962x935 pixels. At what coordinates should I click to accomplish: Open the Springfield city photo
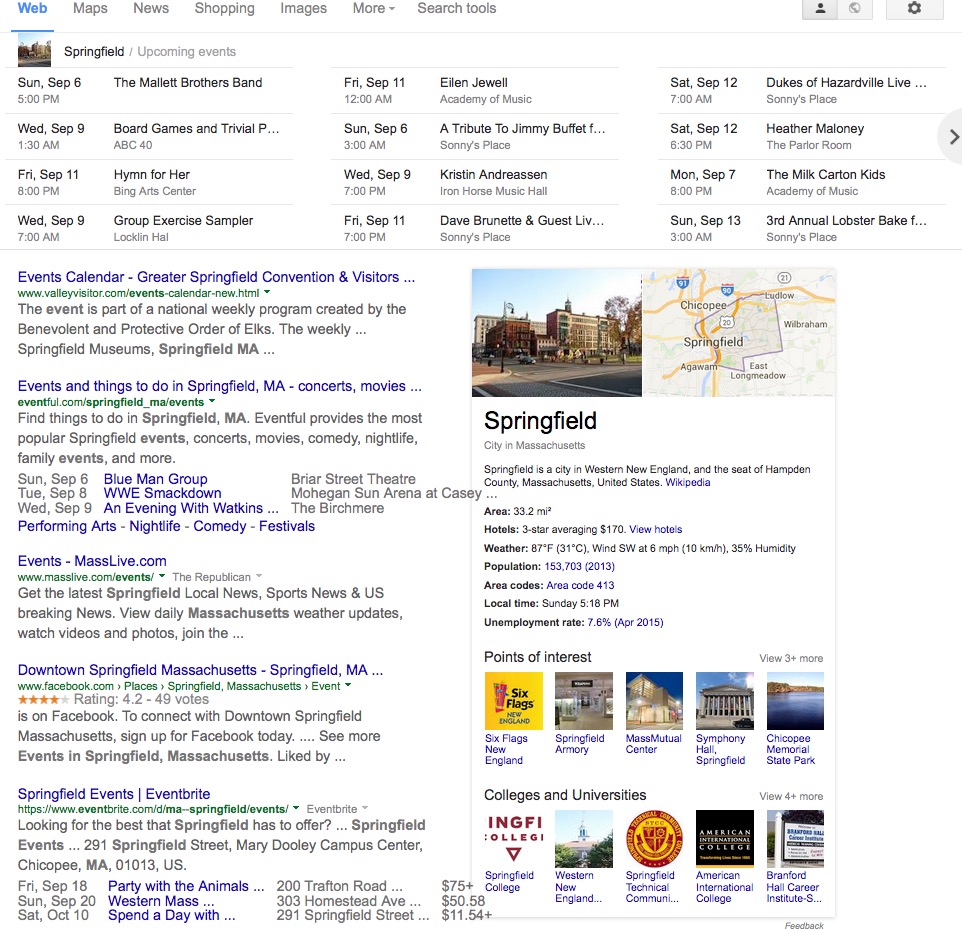click(x=556, y=333)
